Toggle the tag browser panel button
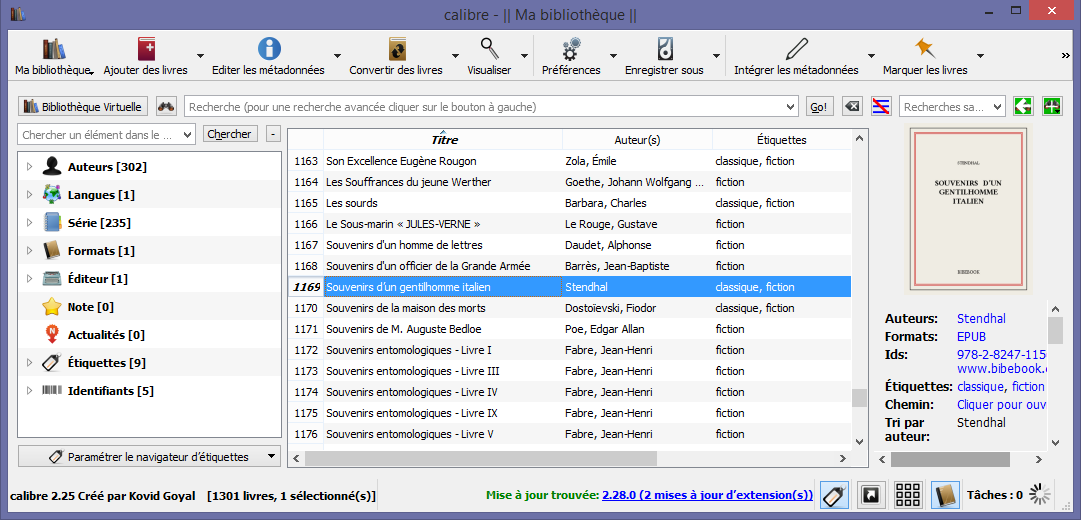1081x520 pixels. point(834,494)
